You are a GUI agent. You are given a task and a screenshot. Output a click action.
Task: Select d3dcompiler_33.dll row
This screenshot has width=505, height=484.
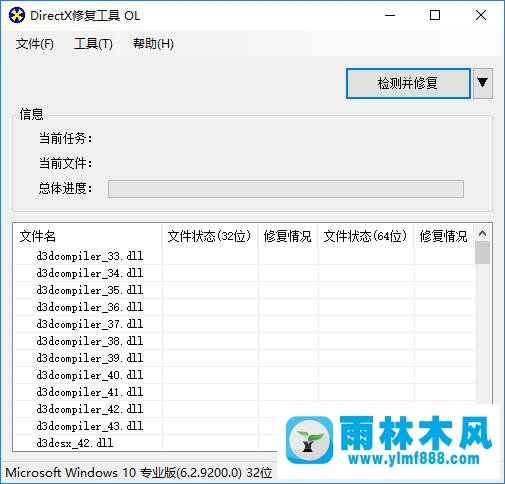click(244, 256)
